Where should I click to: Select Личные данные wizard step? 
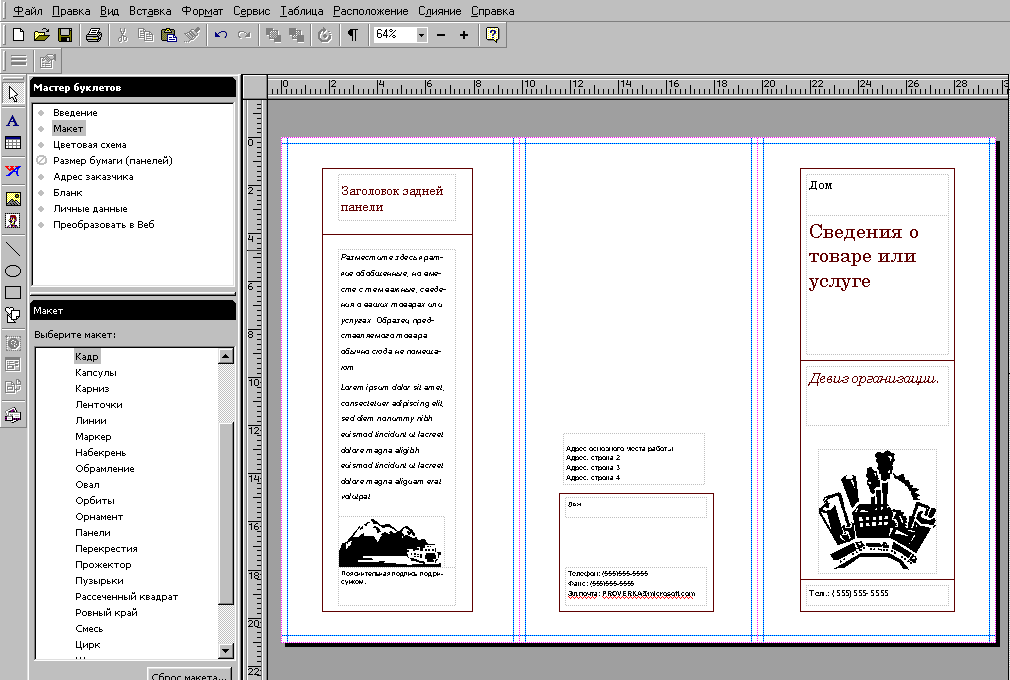[x=89, y=209]
